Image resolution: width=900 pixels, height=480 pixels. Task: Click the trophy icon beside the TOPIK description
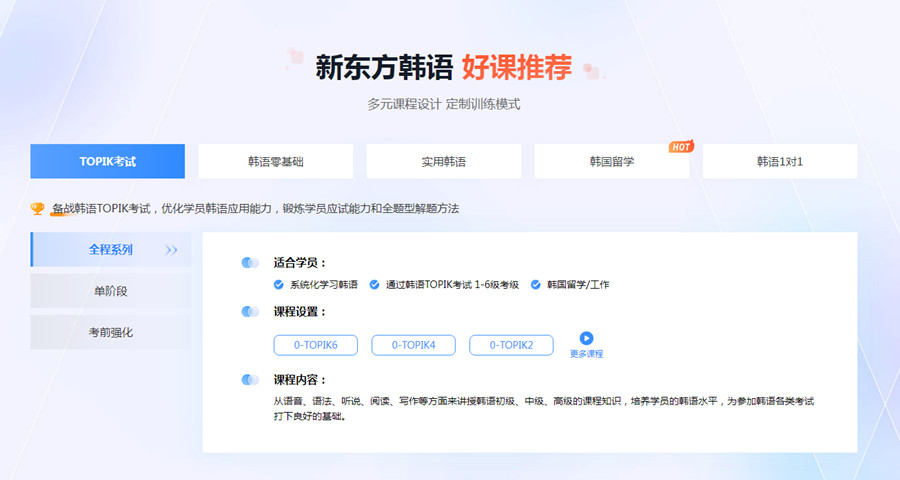38,208
